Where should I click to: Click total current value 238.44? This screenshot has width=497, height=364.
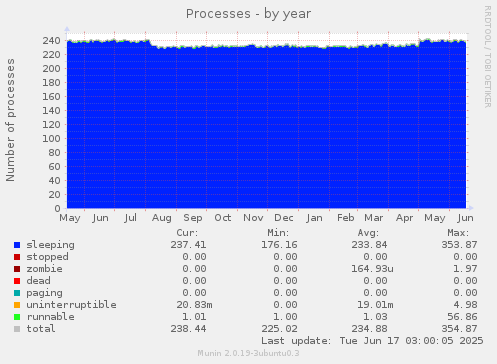188,329
